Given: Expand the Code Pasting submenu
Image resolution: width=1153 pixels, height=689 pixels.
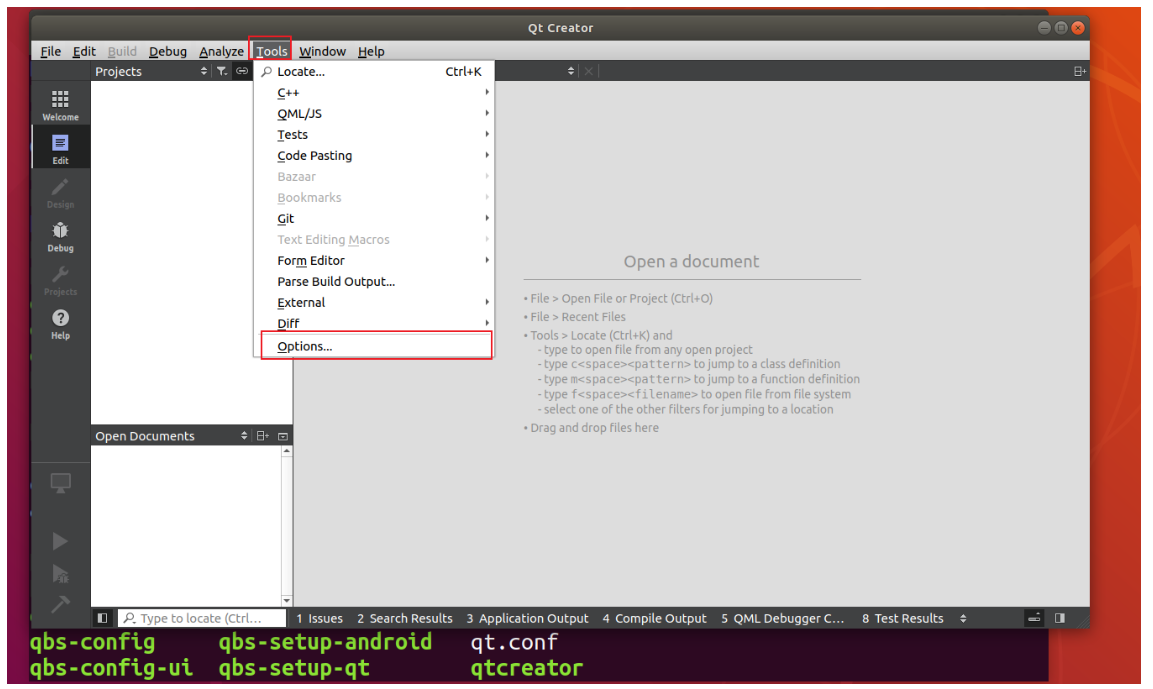Looking at the screenshot, I should 374,155.
